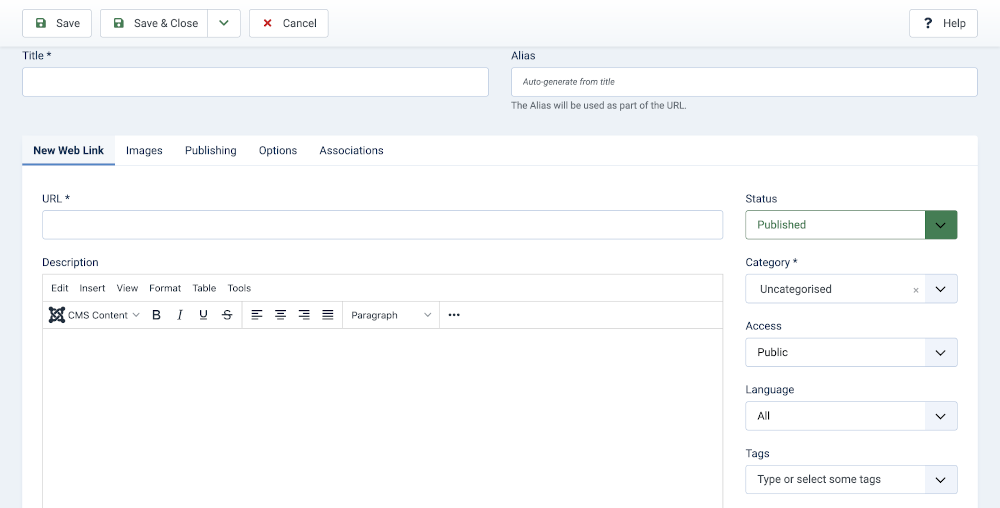Click the Bold formatting icon
This screenshot has width=1000, height=508.
(x=156, y=315)
